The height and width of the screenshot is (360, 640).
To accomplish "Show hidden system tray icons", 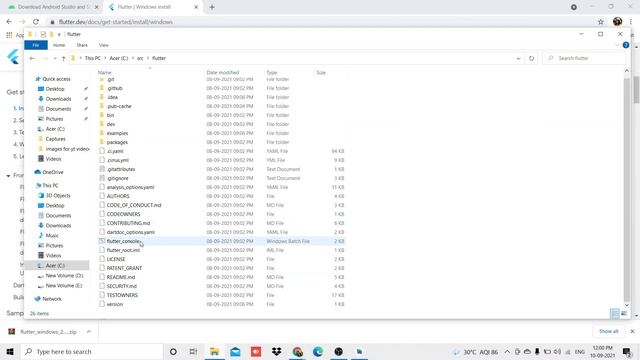I will (507, 351).
